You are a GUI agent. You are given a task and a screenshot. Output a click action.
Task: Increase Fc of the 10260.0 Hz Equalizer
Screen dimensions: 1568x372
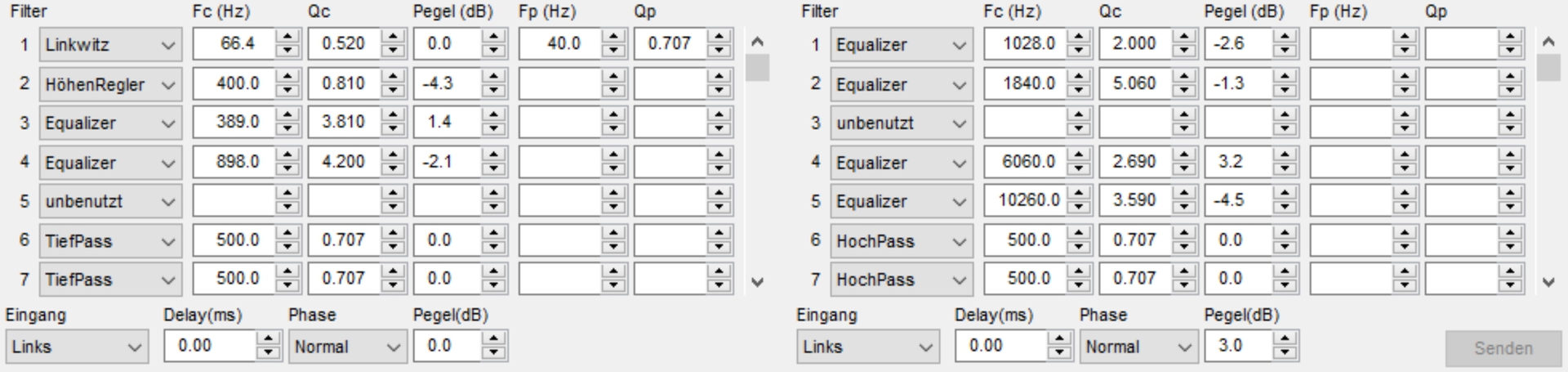[x=1078, y=195]
